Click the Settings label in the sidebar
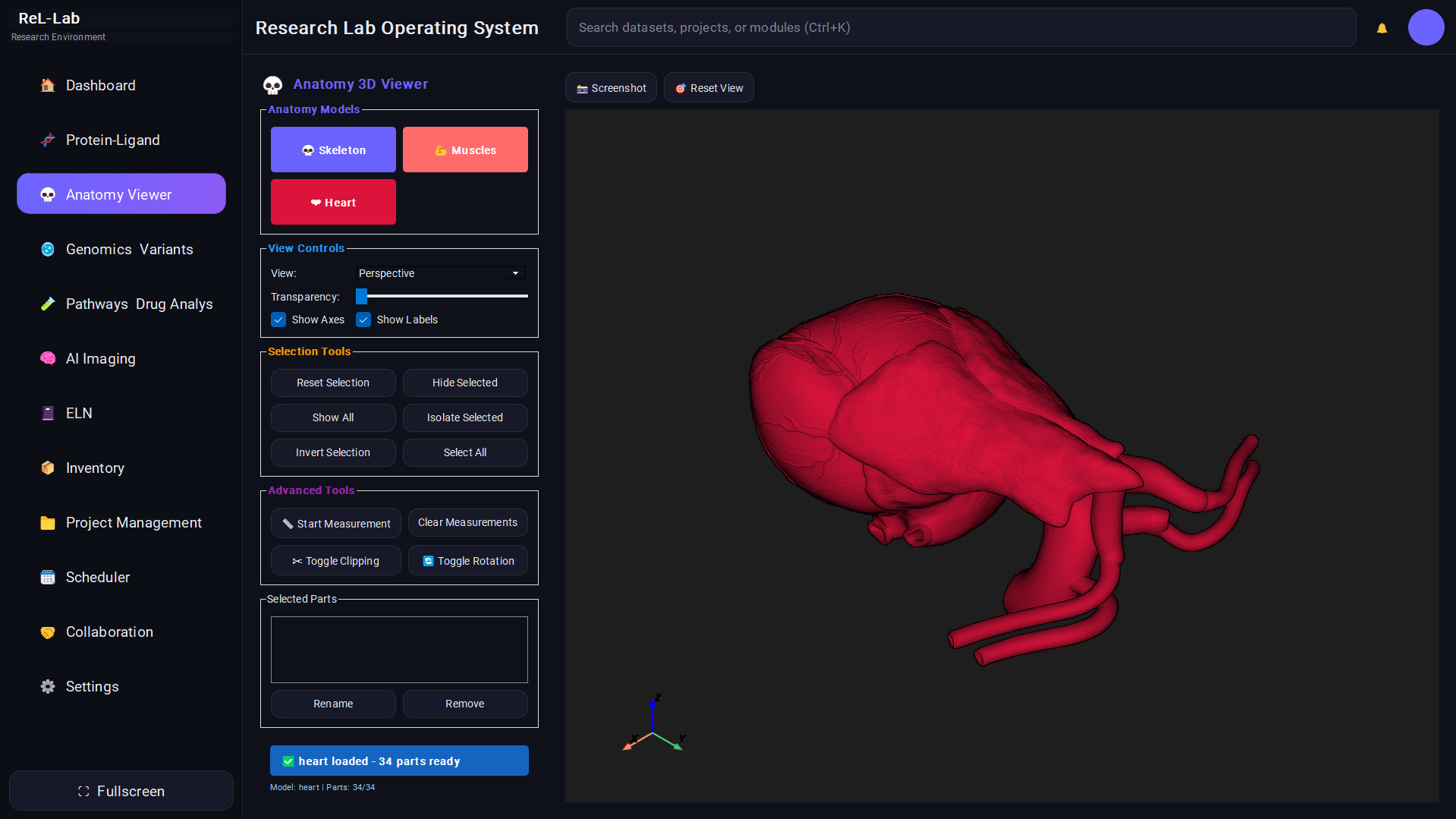1456x819 pixels. 92,687
